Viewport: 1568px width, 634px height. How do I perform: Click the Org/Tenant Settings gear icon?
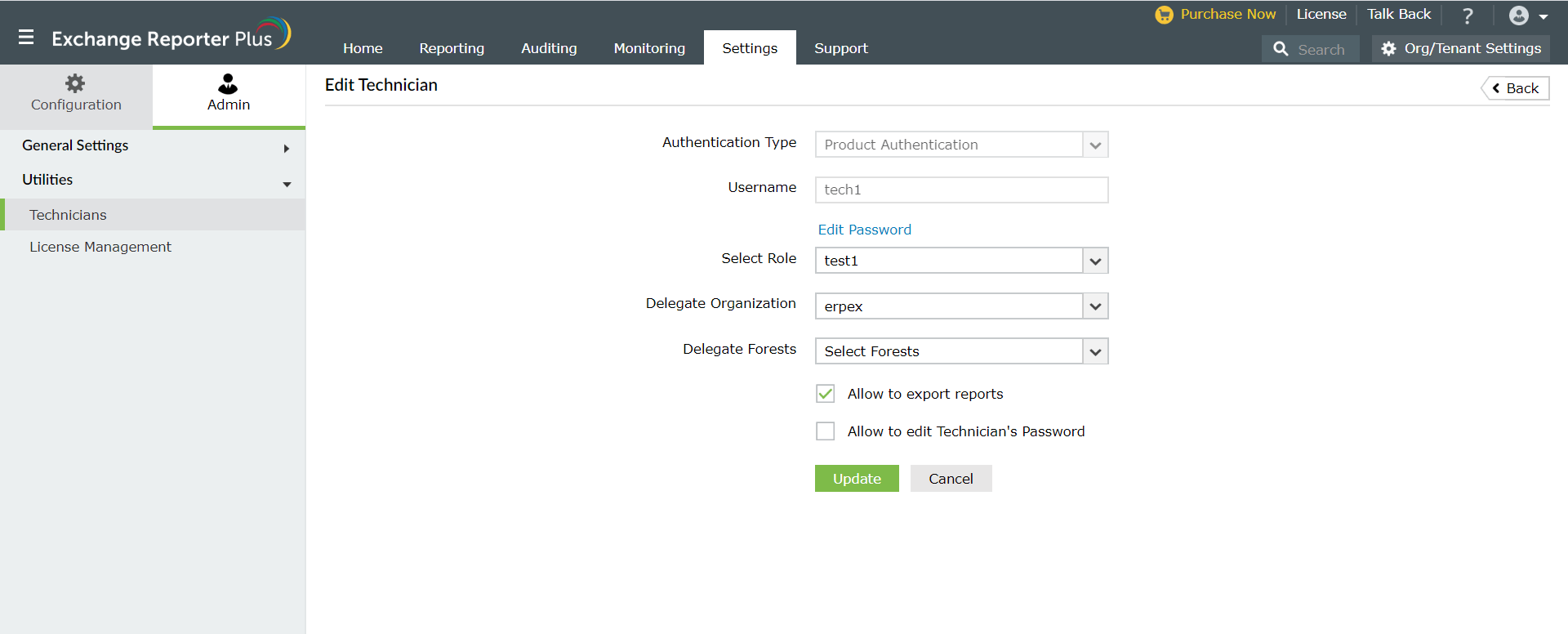tap(1388, 49)
